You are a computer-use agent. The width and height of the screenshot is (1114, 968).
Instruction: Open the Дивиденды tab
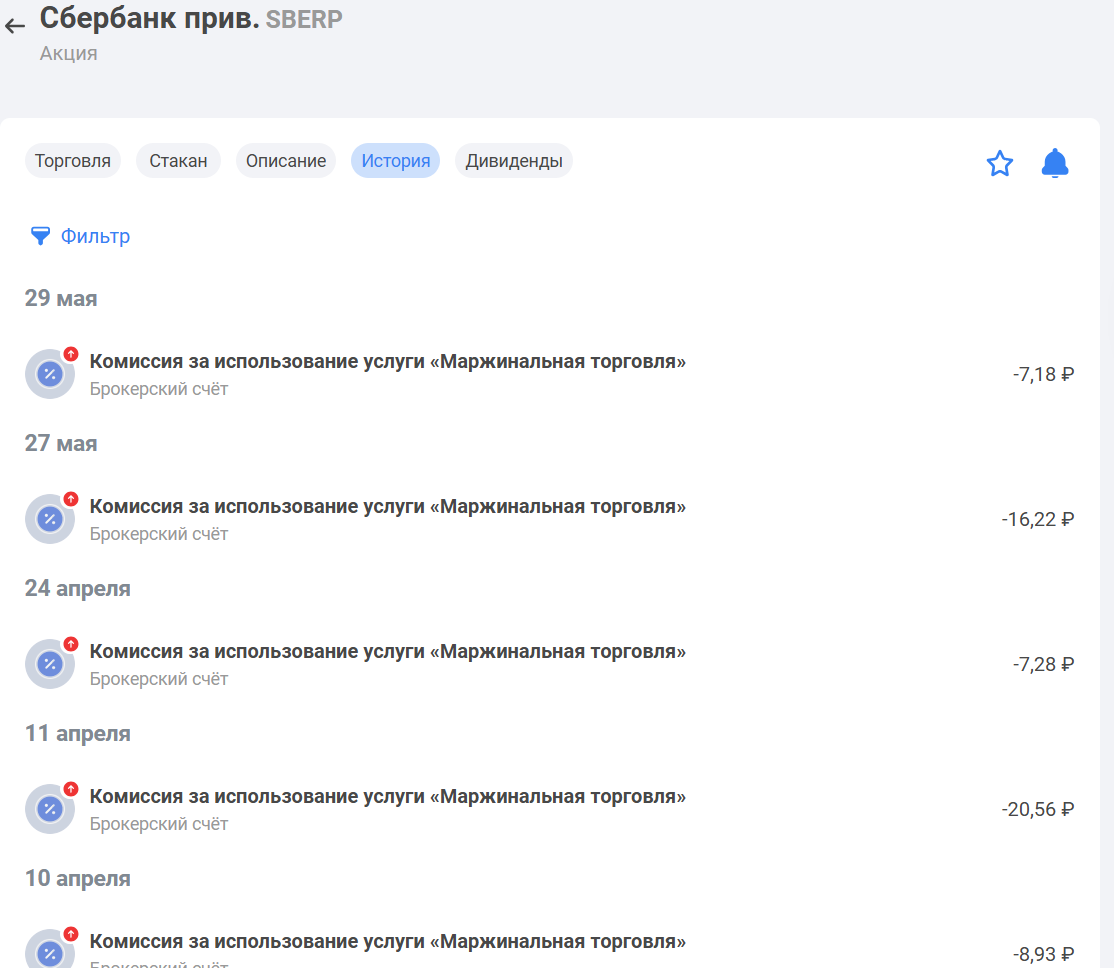pyautogui.click(x=514, y=161)
